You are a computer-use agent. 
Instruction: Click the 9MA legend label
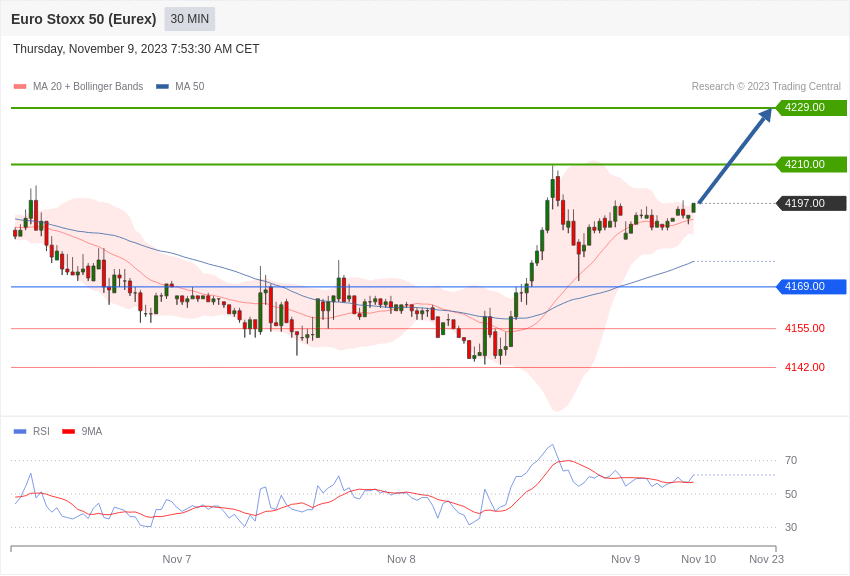pyautogui.click(x=92, y=431)
